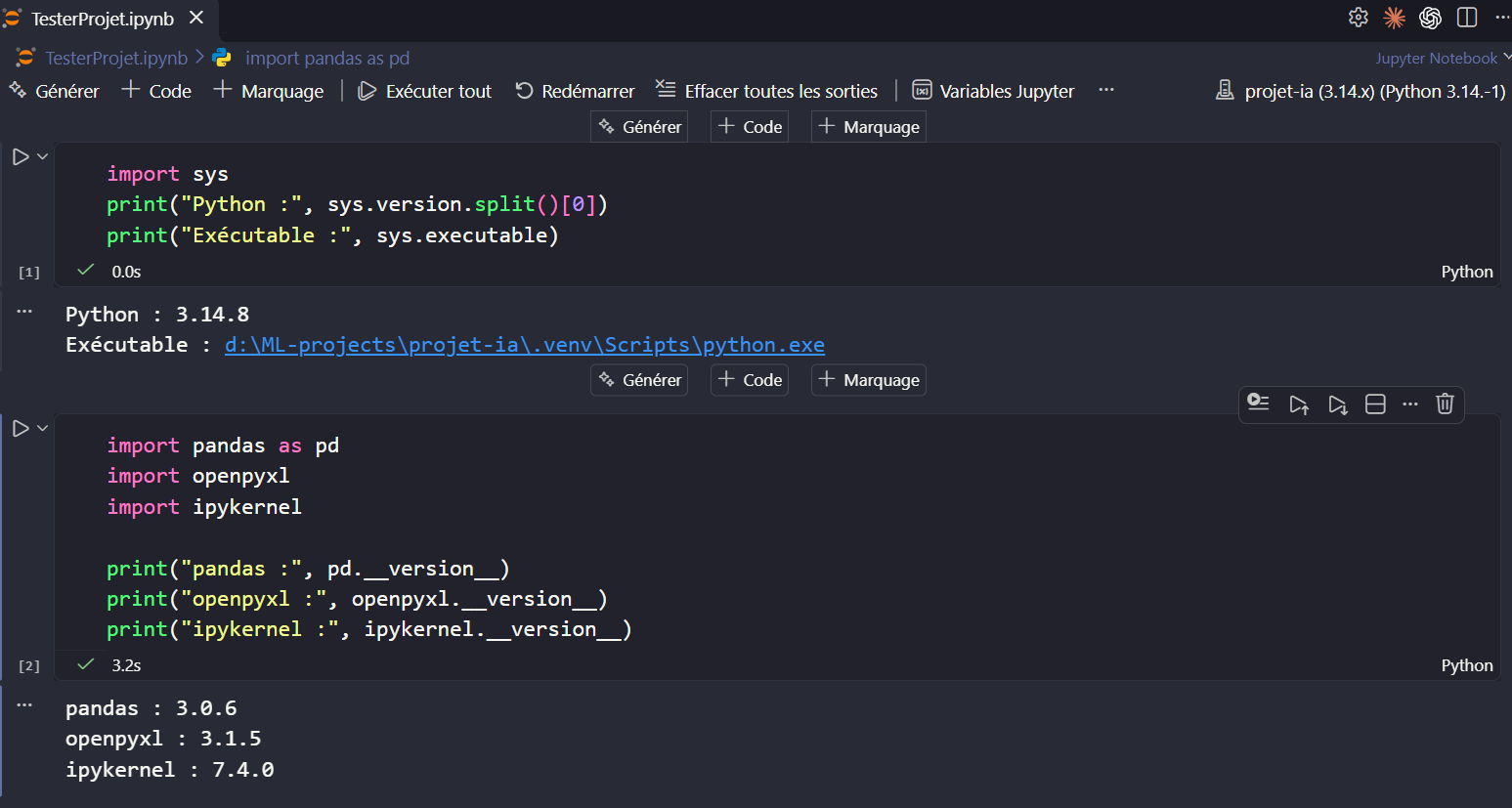This screenshot has height=808, width=1512.
Task: Click Effacer toutes les sorties
Action: tap(766, 91)
